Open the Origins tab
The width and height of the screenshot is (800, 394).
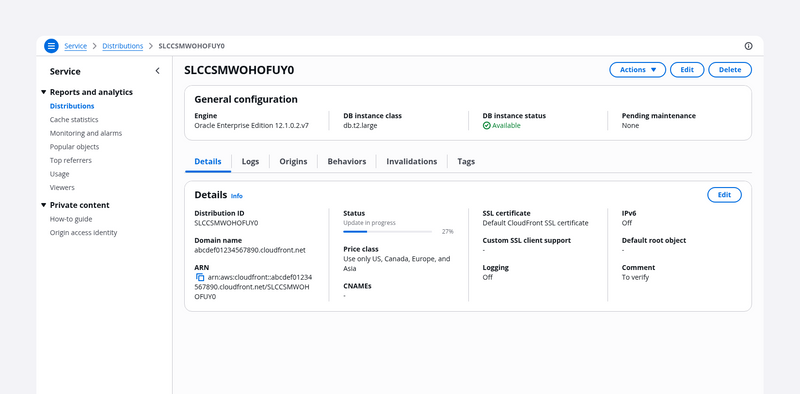pyautogui.click(x=293, y=161)
